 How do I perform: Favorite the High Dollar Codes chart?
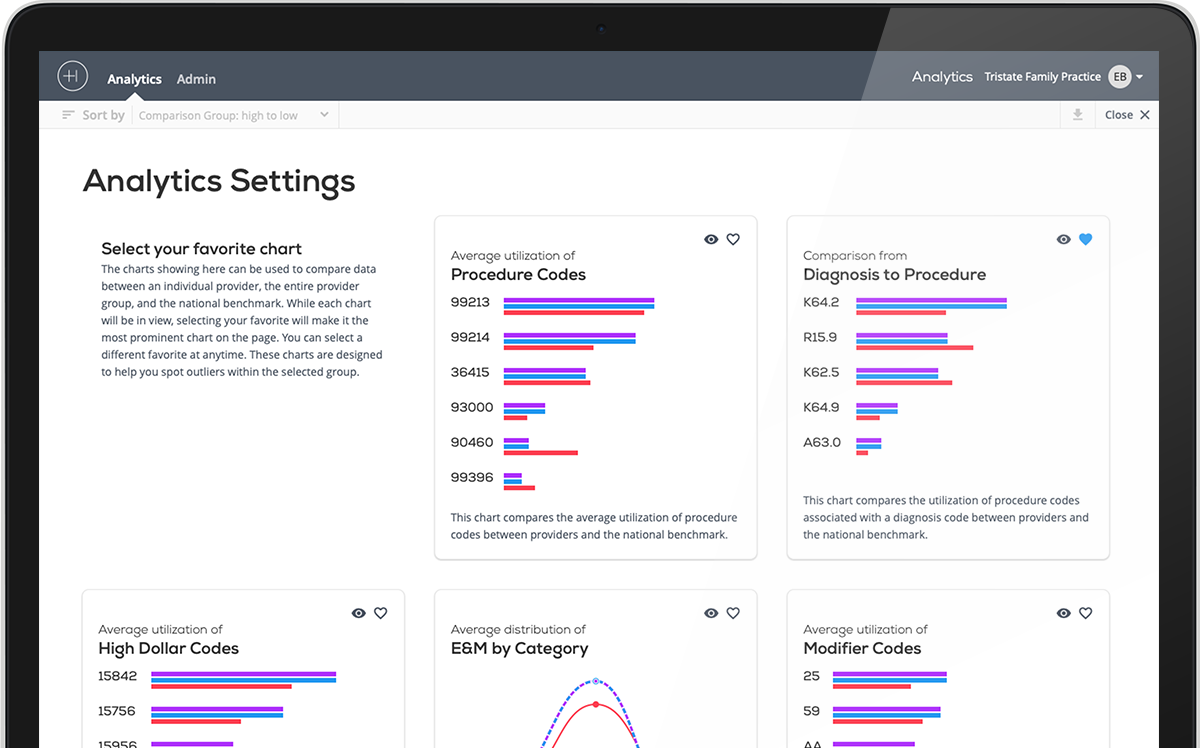pos(381,613)
